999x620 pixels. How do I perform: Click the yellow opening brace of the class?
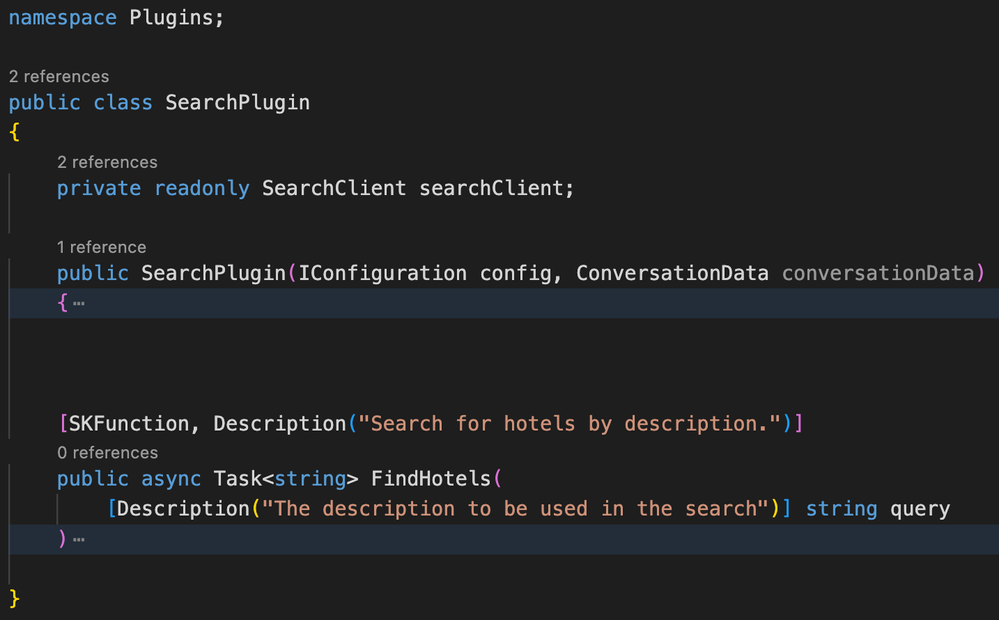pos(15,133)
